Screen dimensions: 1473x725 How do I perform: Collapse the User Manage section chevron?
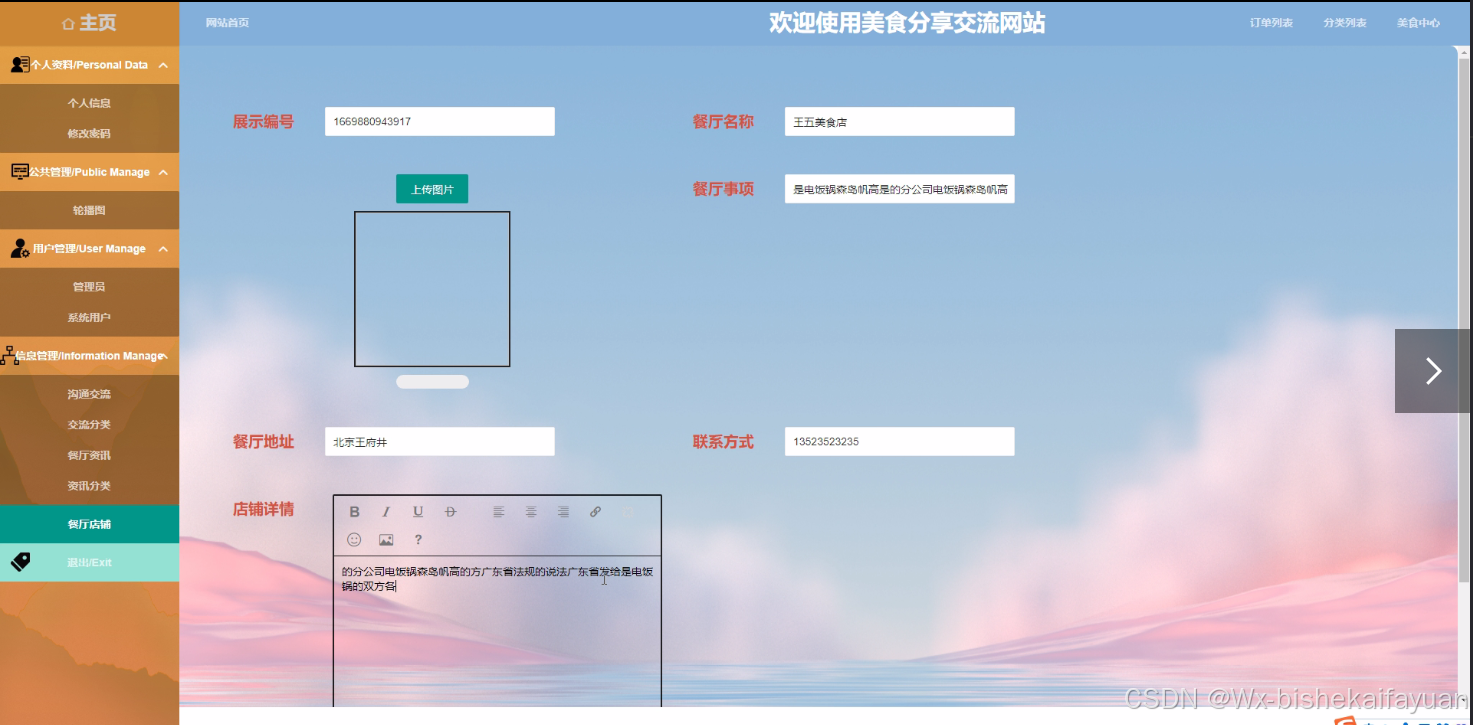[x=163, y=249]
